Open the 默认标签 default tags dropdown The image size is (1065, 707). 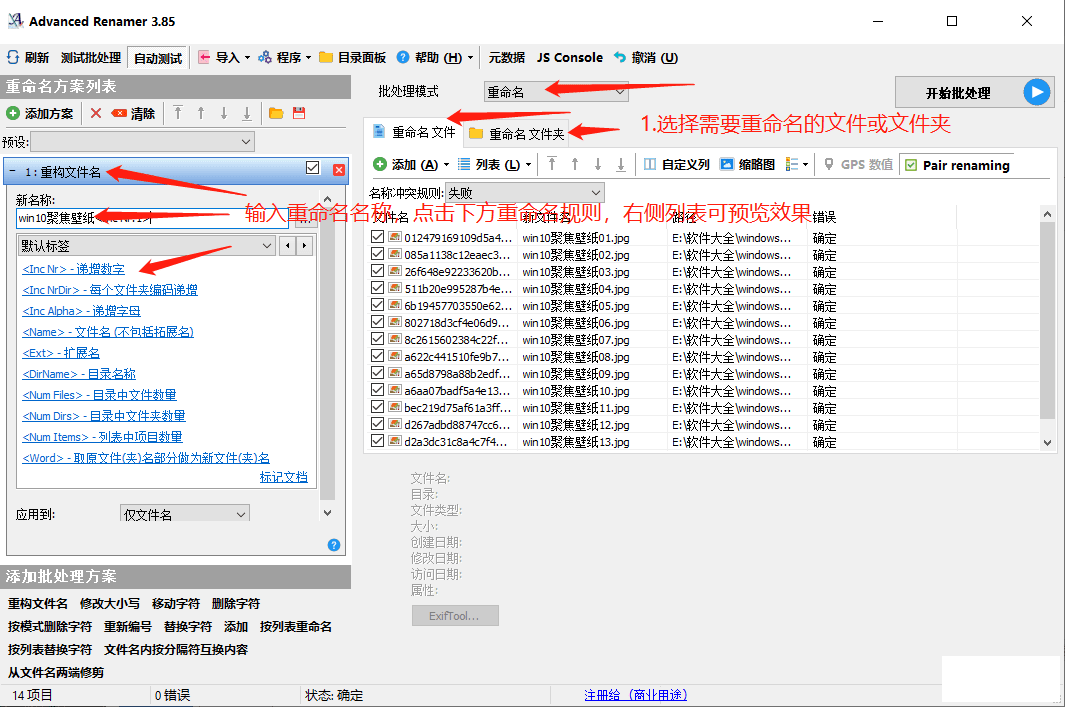tap(147, 246)
